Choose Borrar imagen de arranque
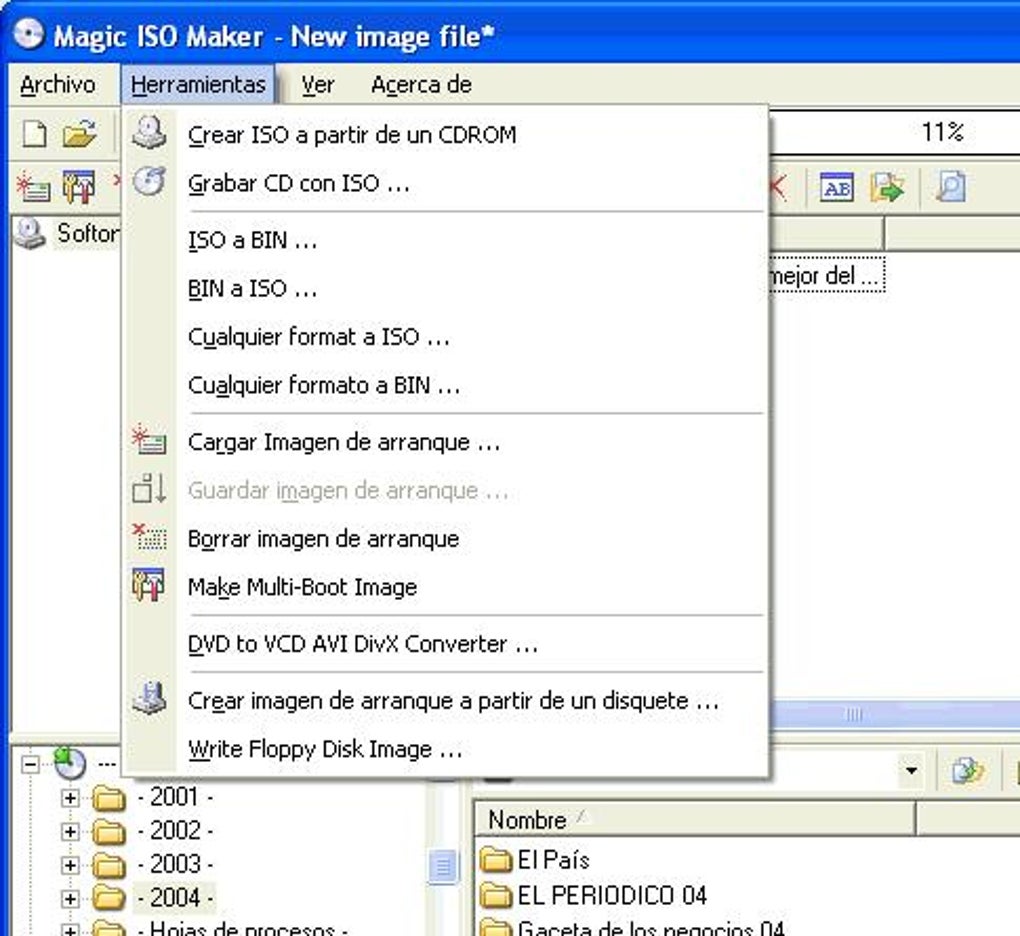The height and width of the screenshot is (936, 1020). click(446, 539)
